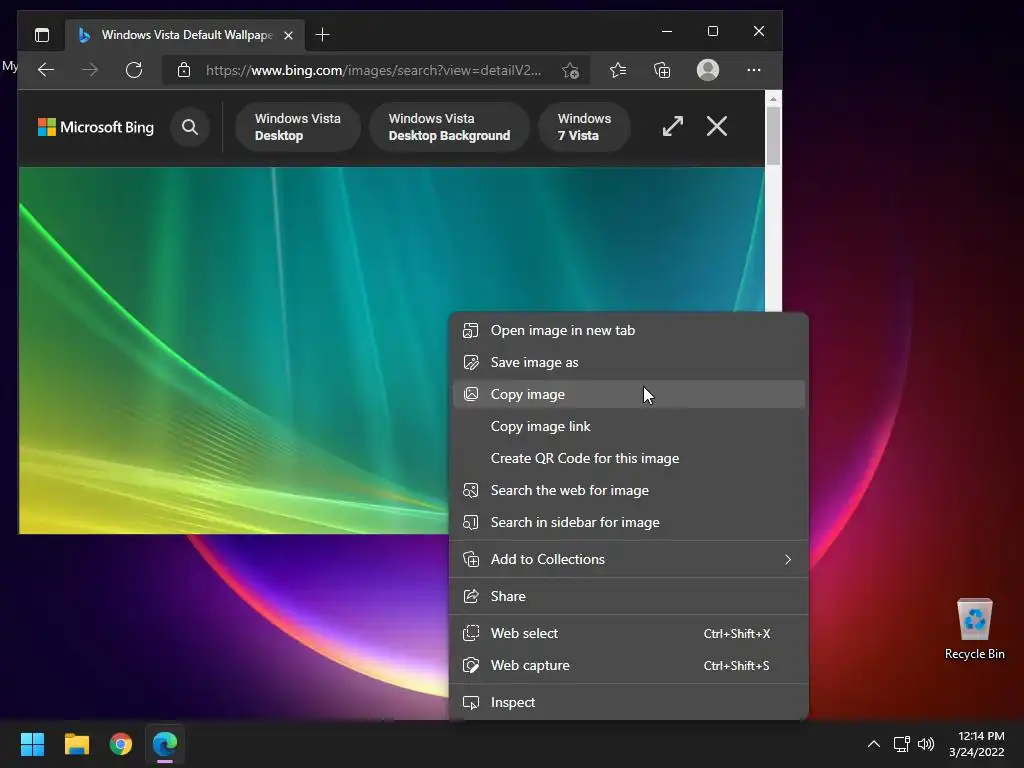Image resolution: width=1024 pixels, height=768 pixels.
Task: Select Save image as
Action: pyautogui.click(x=628, y=362)
